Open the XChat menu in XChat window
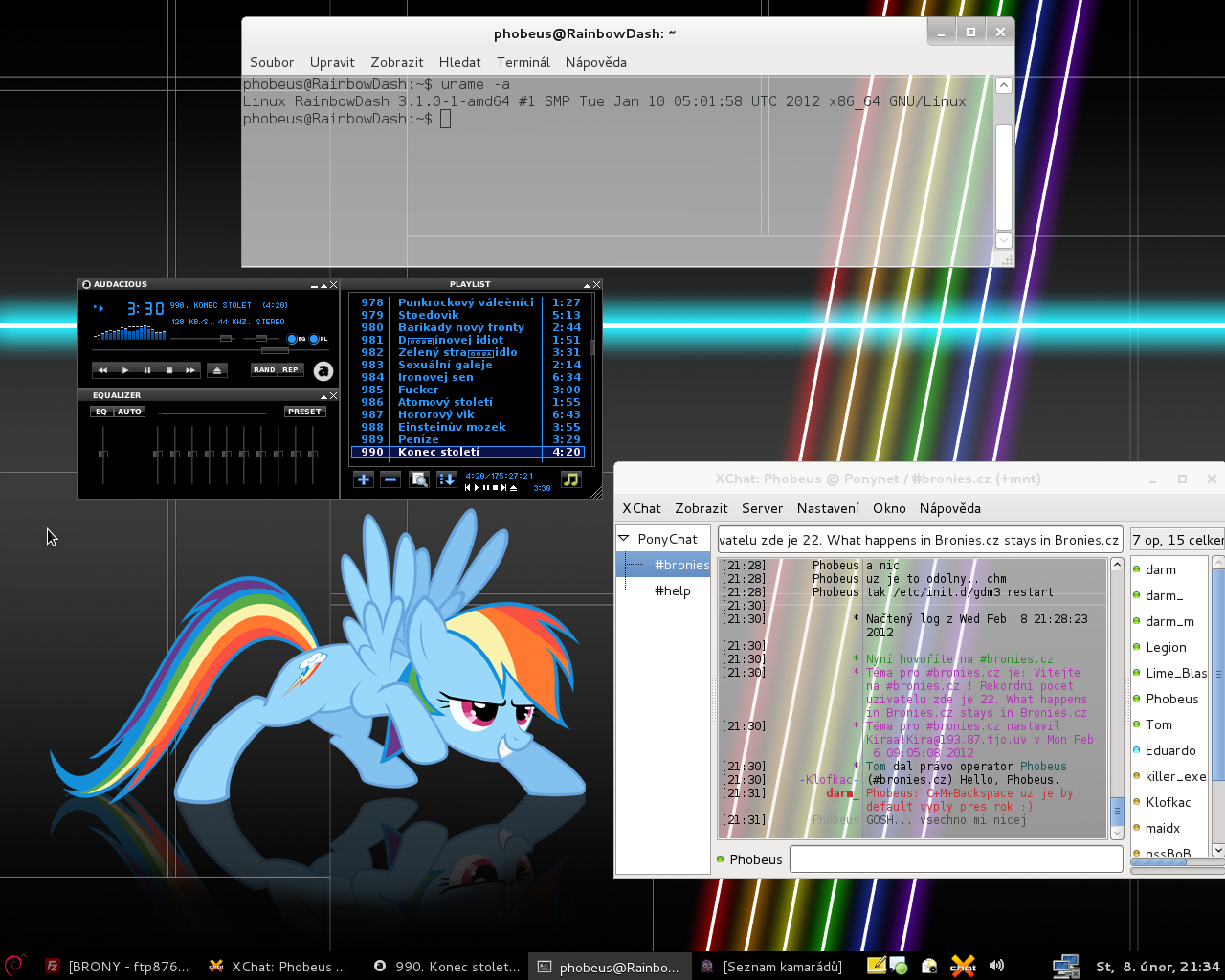1225x980 pixels. click(641, 508)
